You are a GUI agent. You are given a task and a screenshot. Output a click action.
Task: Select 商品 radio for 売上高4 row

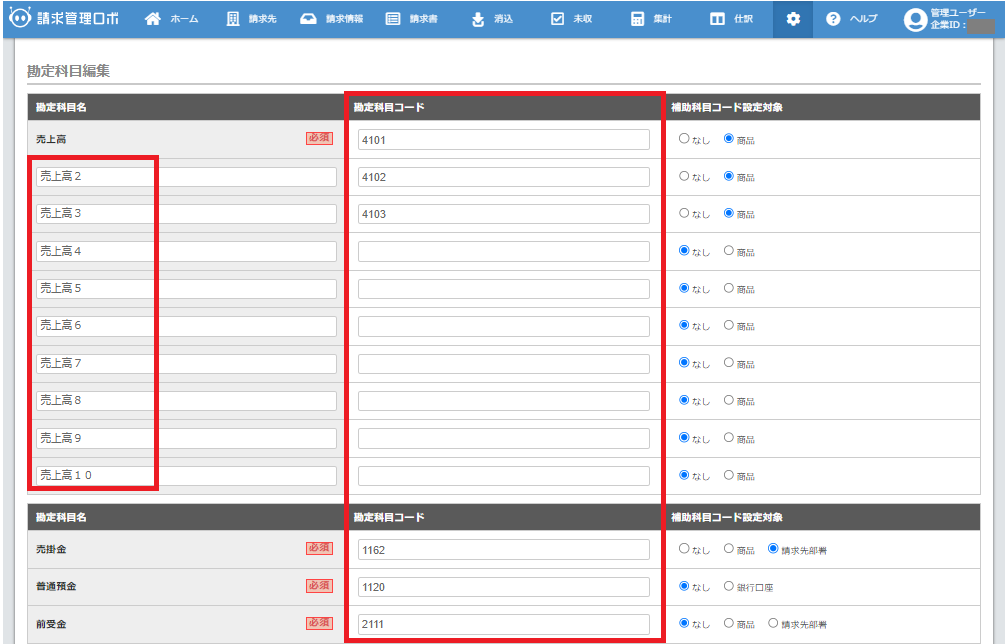point(728,251)
